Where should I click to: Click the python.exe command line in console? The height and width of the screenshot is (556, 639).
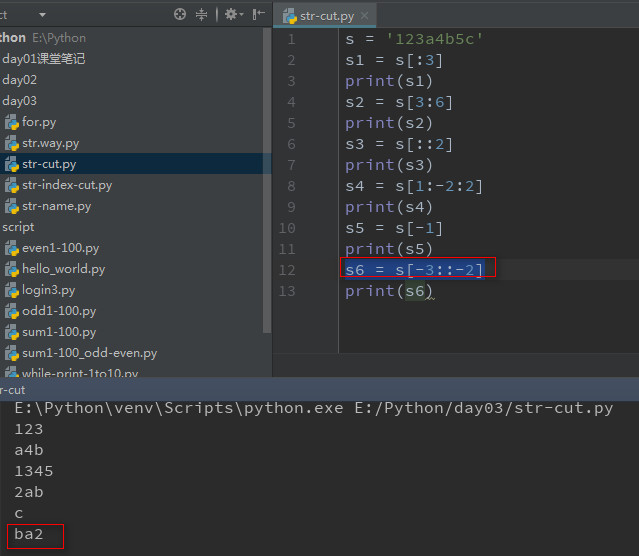pyautogui.click(x=314, y=408)
